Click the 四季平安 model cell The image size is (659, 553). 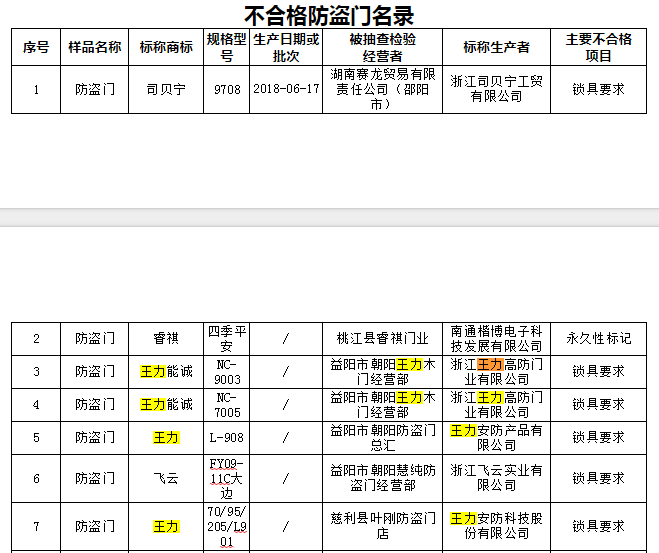click(x=227, y=339)
